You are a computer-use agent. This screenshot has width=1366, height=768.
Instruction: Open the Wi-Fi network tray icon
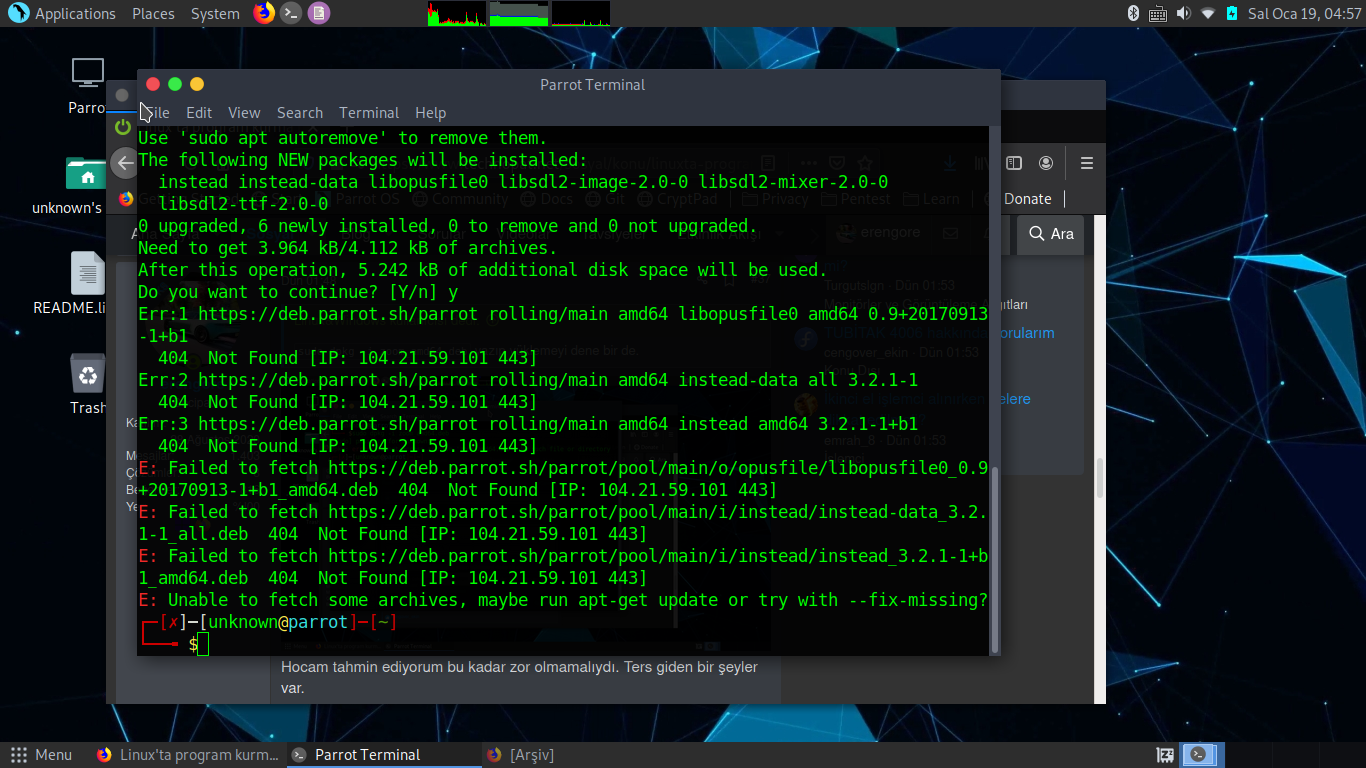pos(1208,13)
